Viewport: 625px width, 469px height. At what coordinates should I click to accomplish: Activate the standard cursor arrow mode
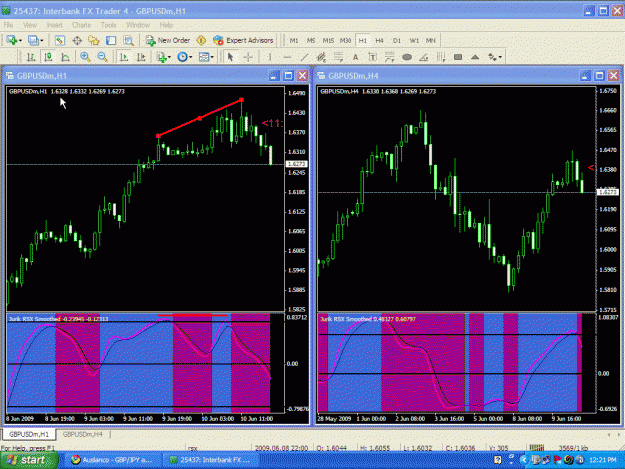(x=230, y=57)
